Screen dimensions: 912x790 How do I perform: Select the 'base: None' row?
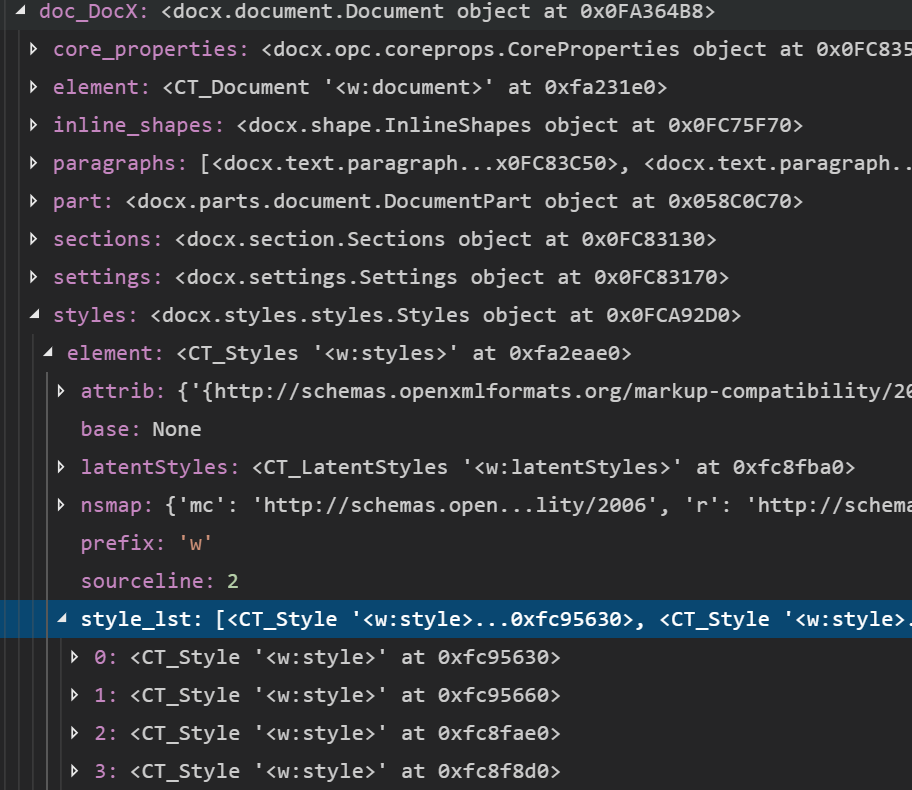tap(456, 429)
